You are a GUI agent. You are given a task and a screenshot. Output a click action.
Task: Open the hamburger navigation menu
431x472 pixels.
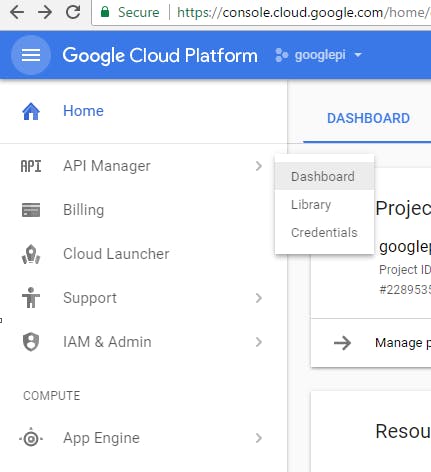pyautogui.click(x=31, y=55)
